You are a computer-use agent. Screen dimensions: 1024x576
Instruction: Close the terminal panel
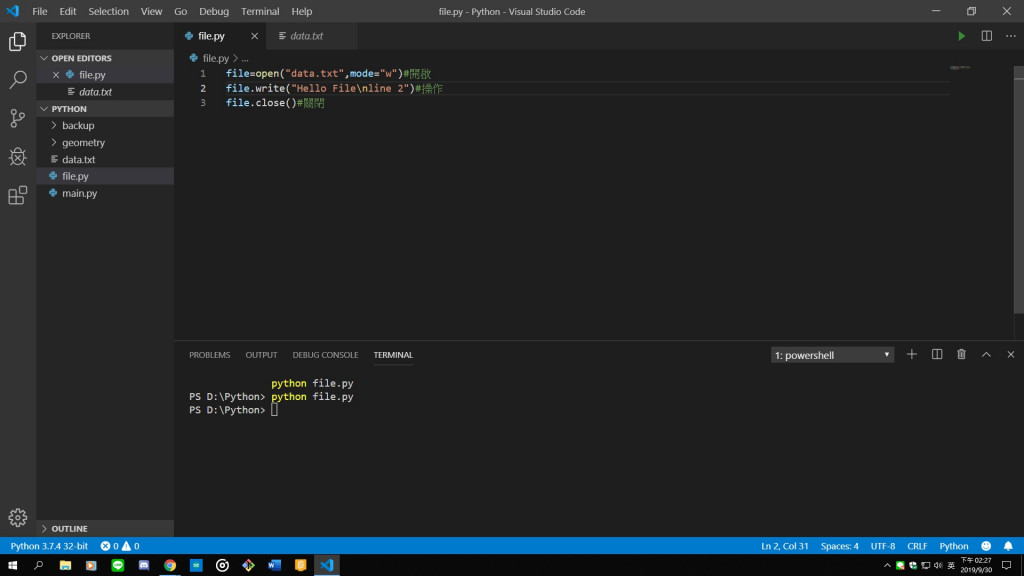(x=1010, y=355)
